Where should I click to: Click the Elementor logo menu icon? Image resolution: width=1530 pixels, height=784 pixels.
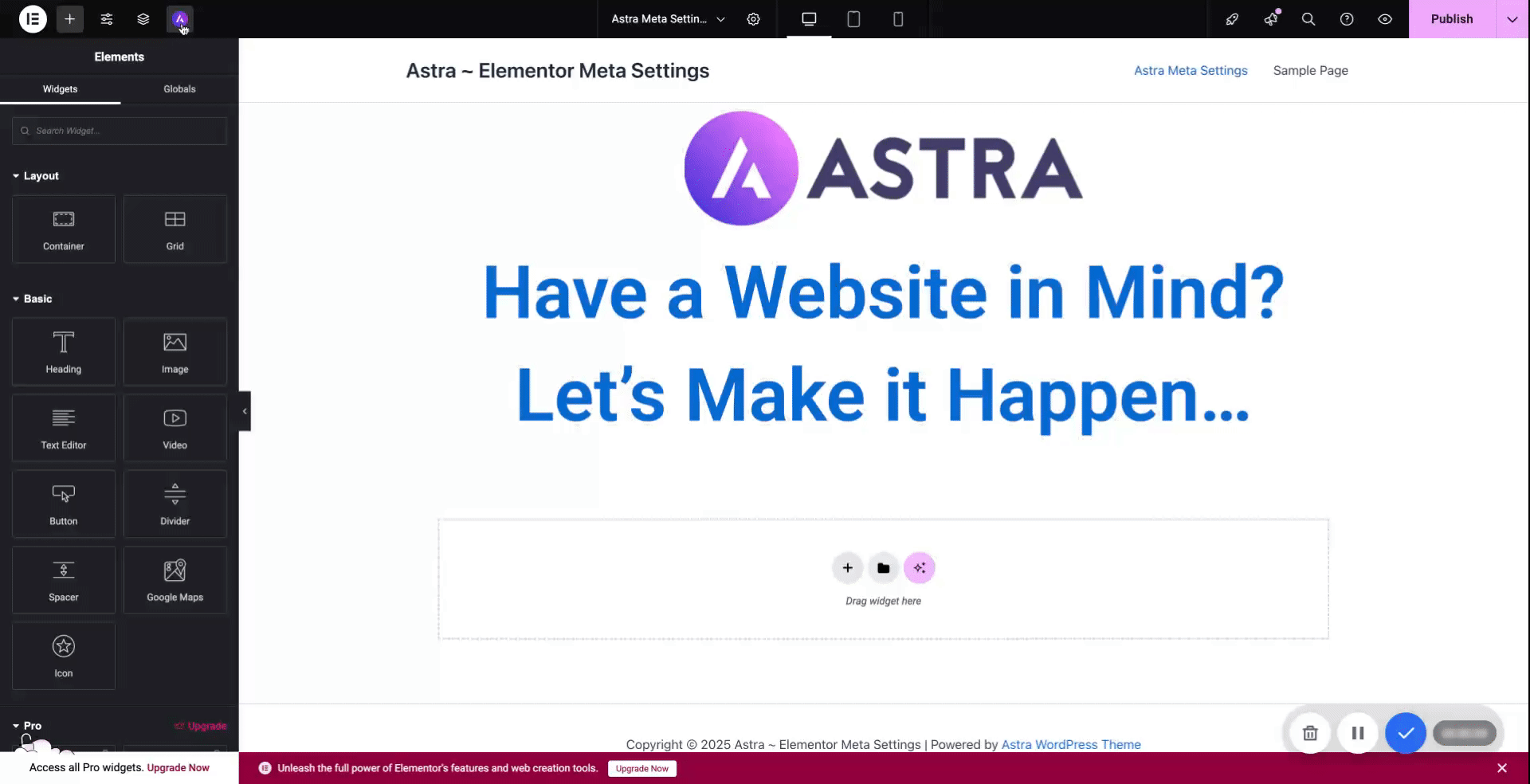(33, 19)
